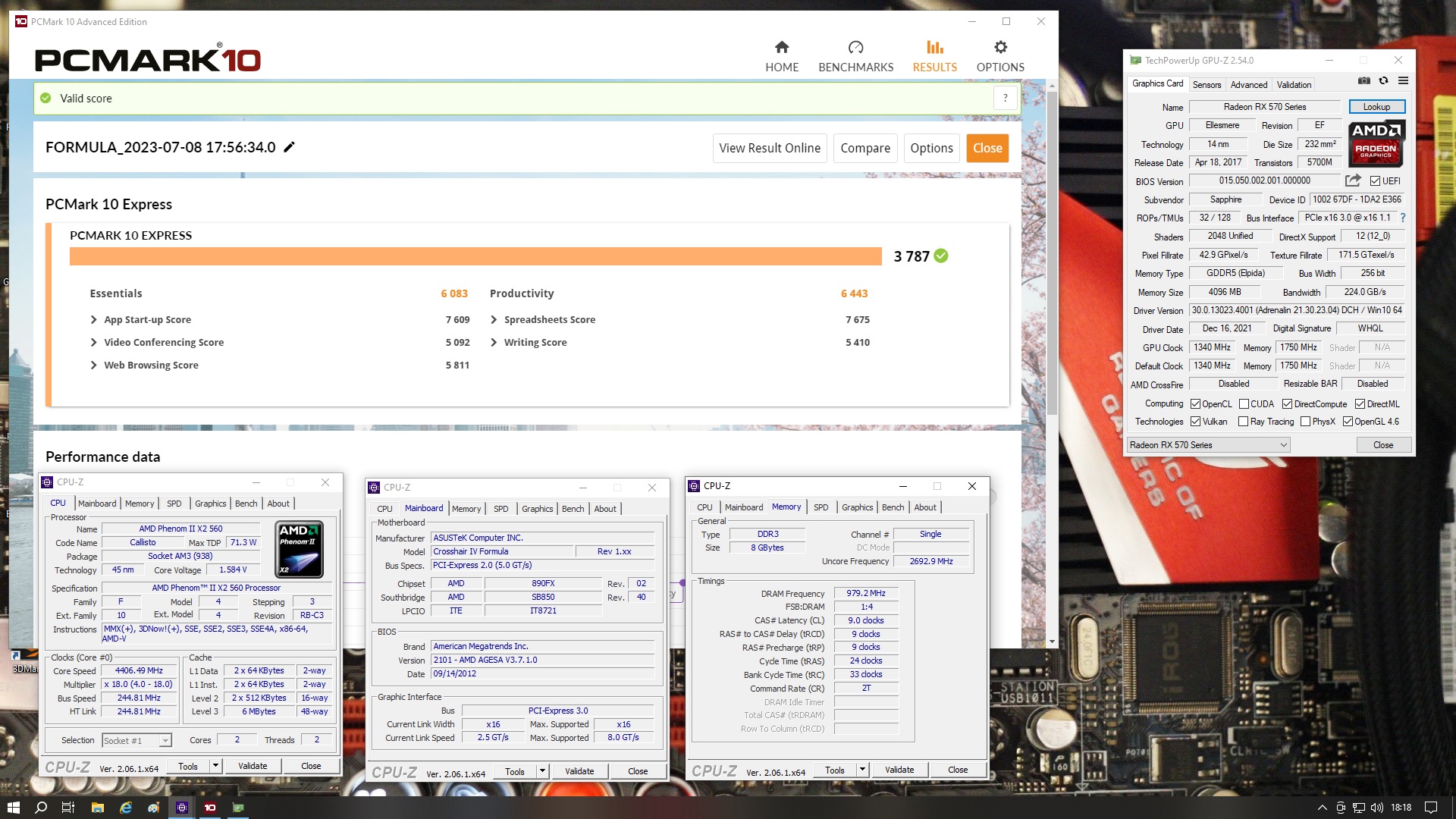Toggle UEFI checkbox in GPU-Z

tap(1375, 181)
